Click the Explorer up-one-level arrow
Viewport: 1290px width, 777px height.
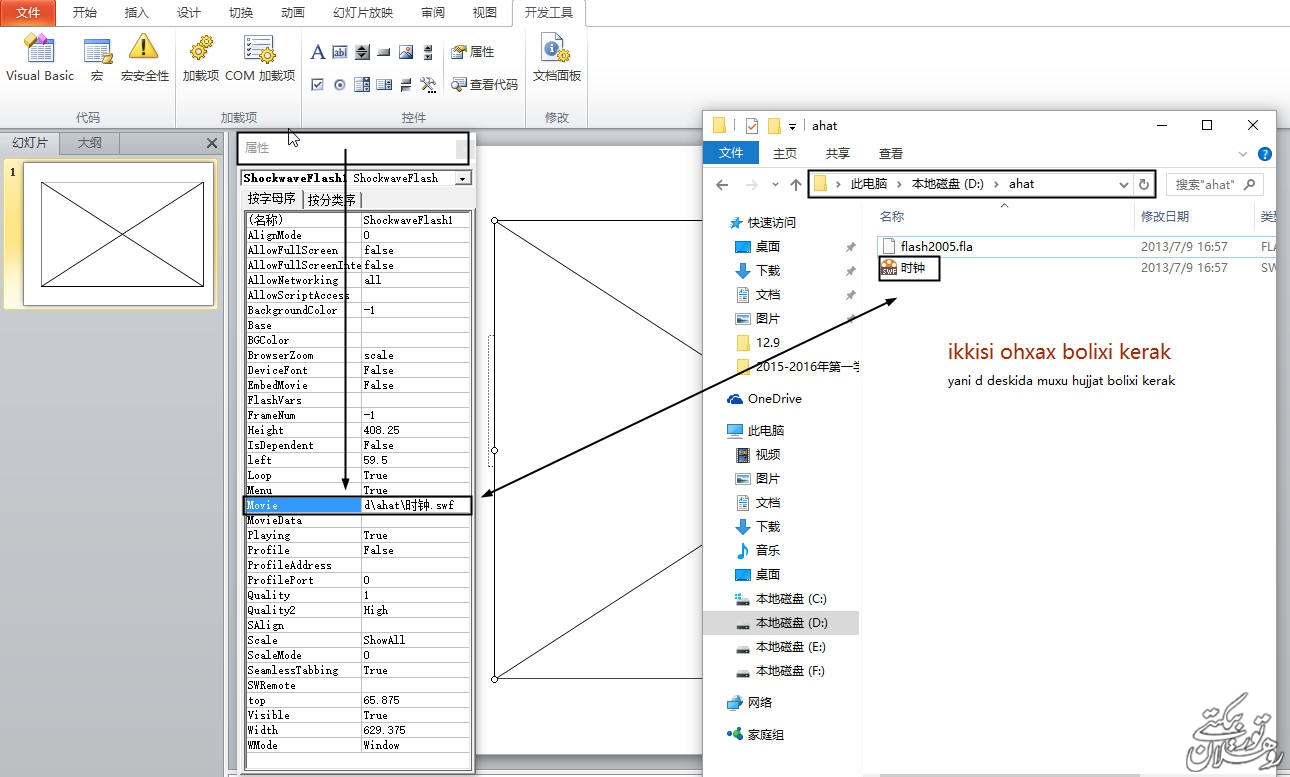point(796,185)
